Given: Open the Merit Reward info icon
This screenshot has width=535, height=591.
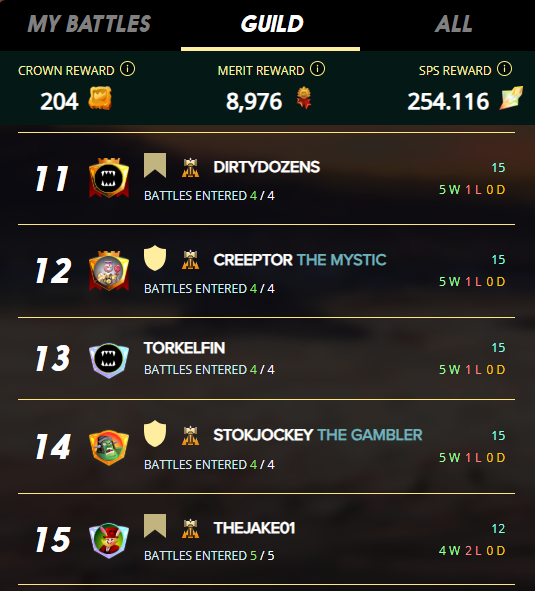Looking at the screenshot, I should pyautogui.click(x=317, y=69).
